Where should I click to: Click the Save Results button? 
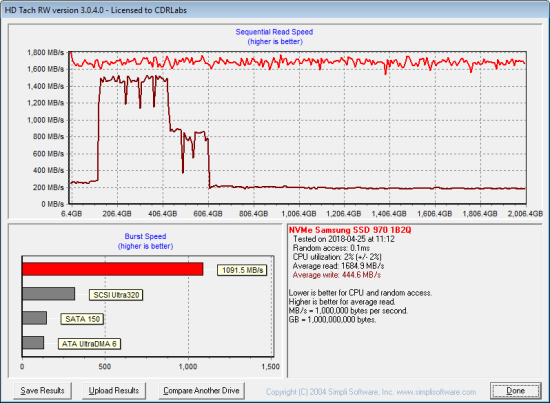(x=42, y=391)
